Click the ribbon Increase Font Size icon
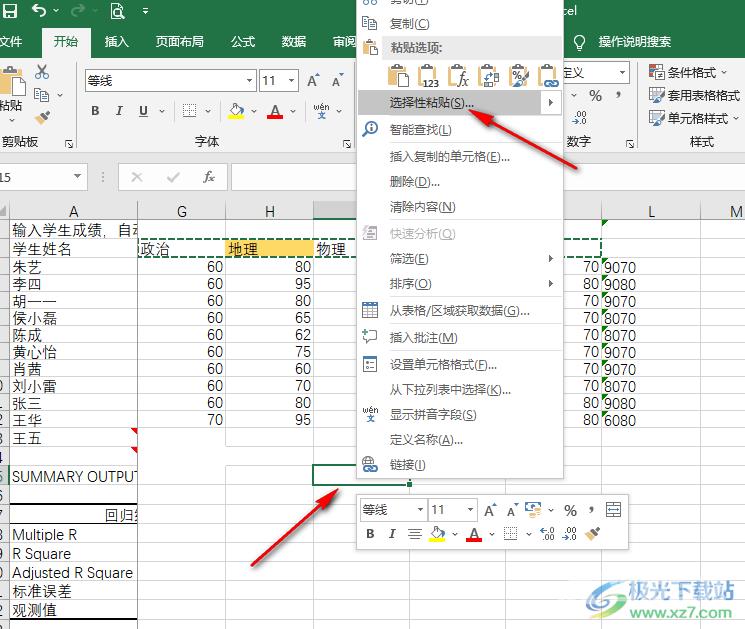 (313, 81)
